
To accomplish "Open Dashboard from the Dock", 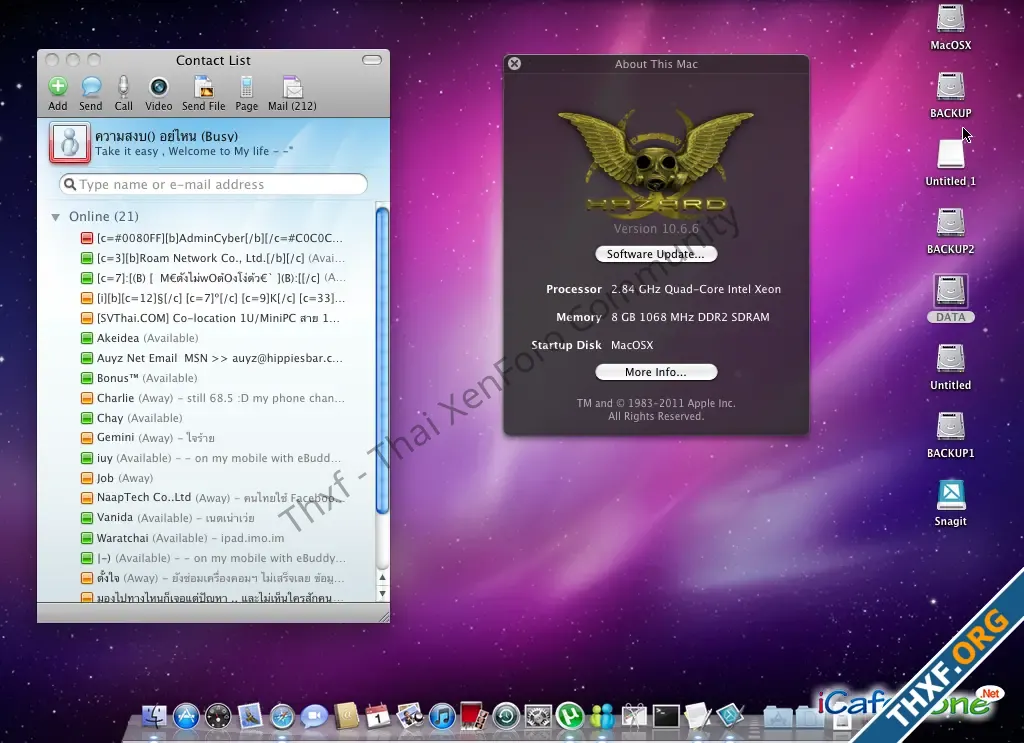I will [218, 716].
